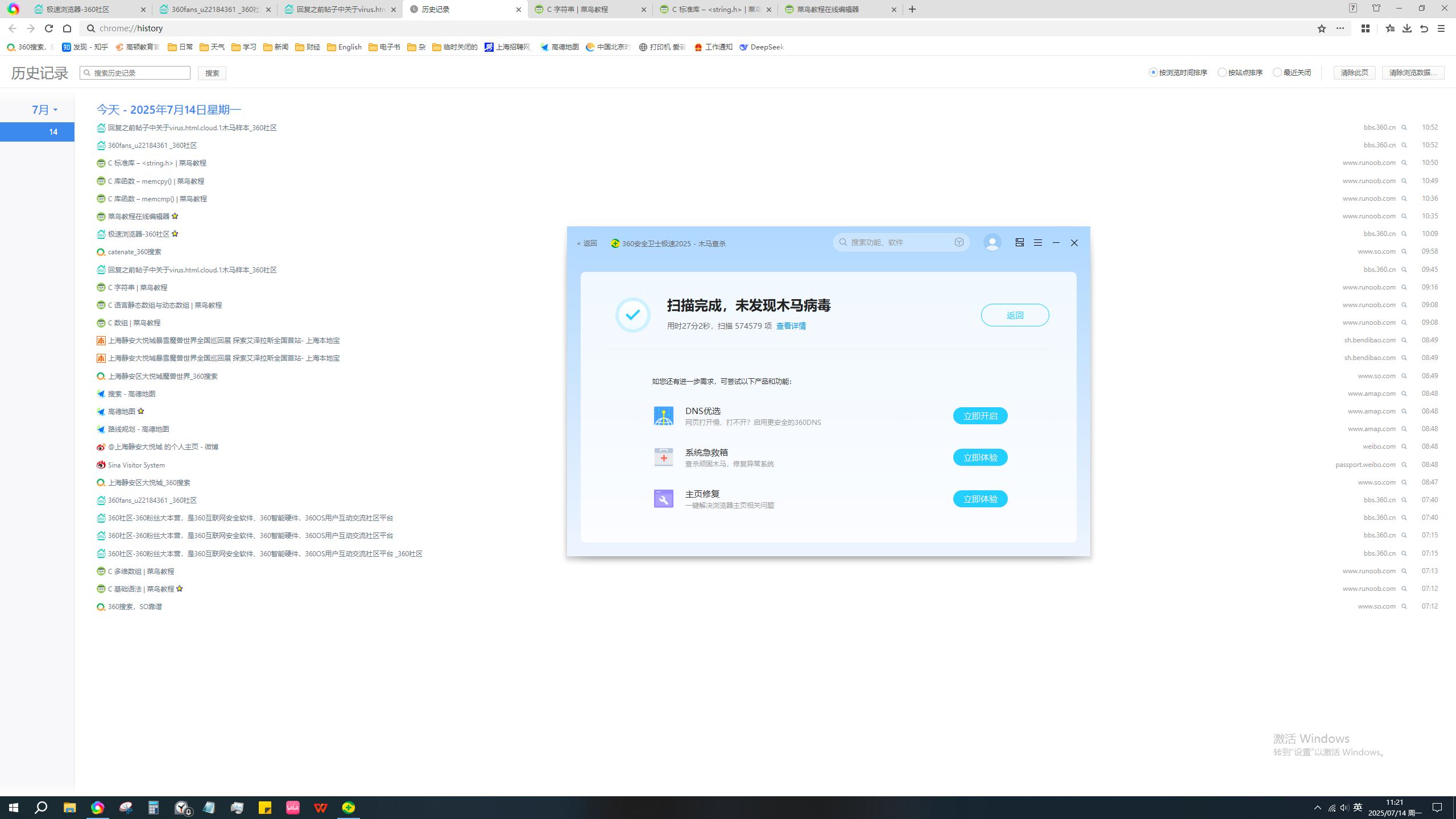This screenshot has height=819, width=1456.
Task: Click the cube icon in 360 search box
Action: coord(959,242)
